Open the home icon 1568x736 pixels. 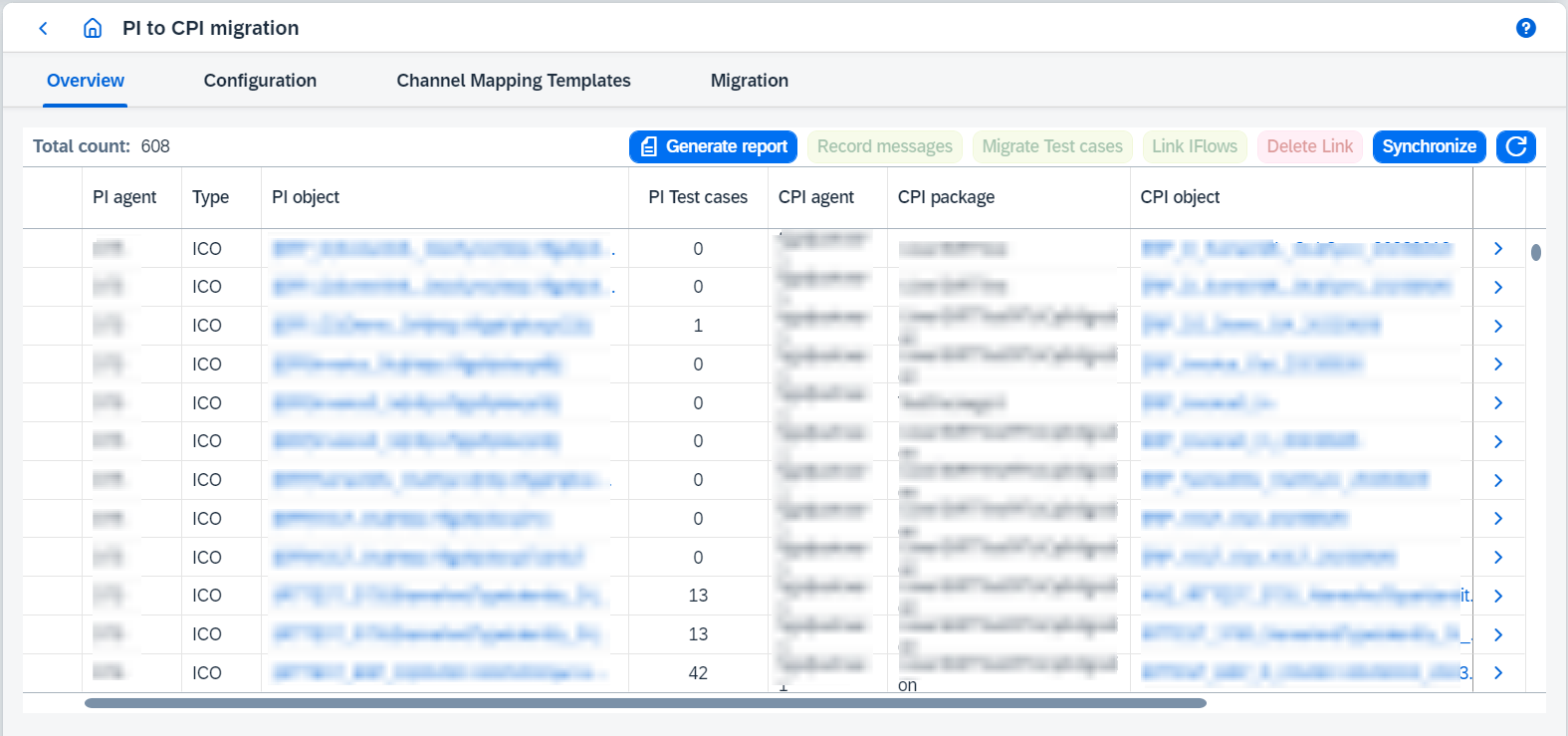93,28
